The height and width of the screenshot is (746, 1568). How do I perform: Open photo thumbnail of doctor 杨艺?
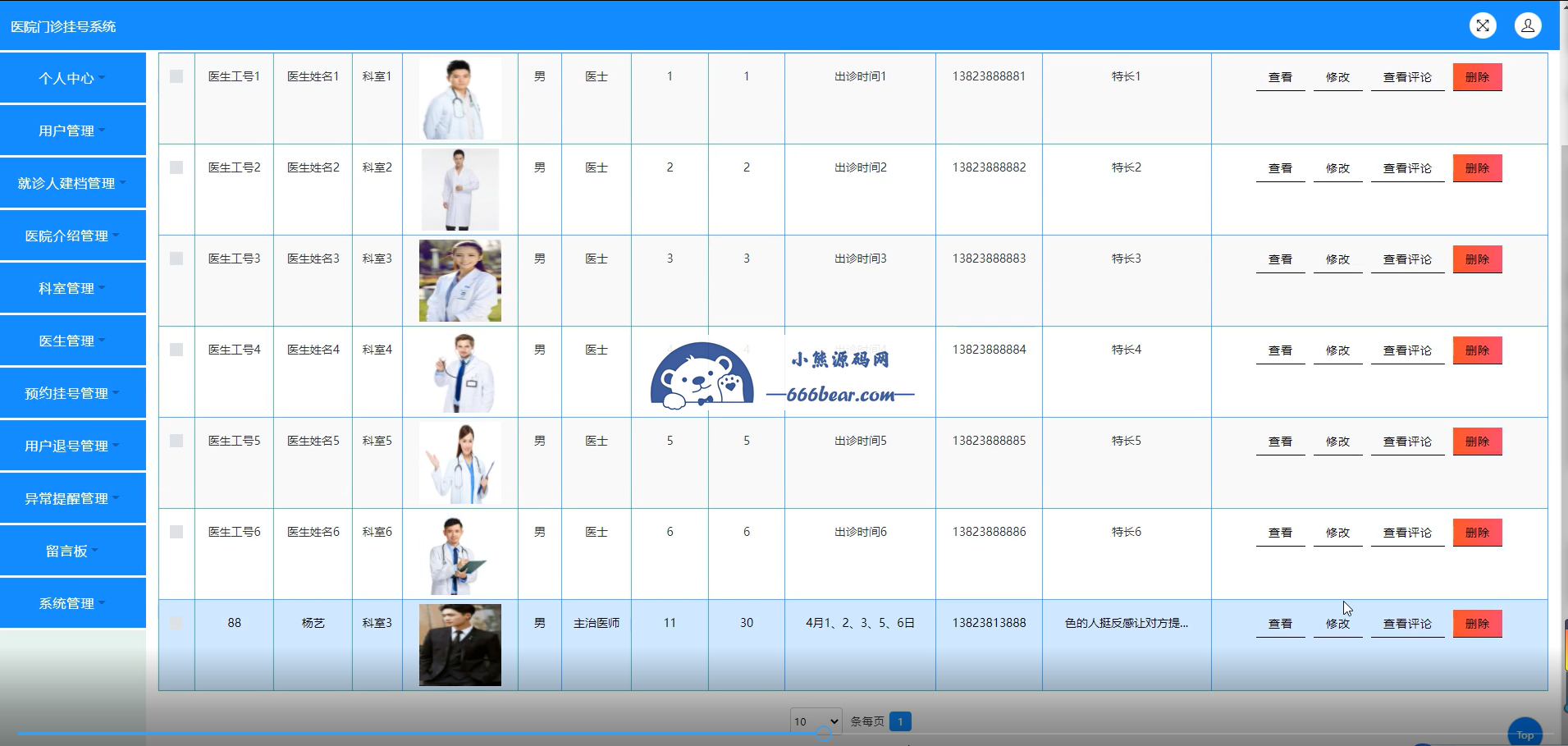point(459,645)
